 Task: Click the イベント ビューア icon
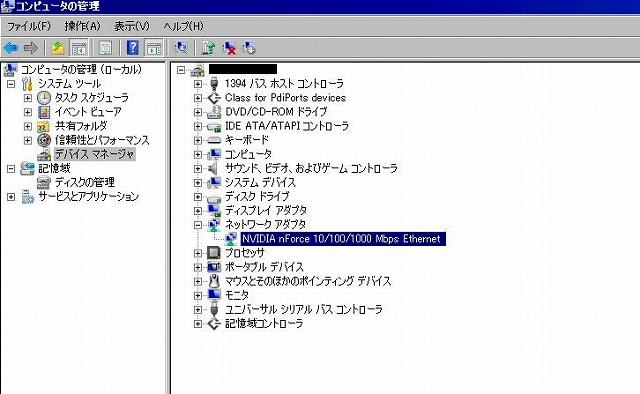point(44,112)
